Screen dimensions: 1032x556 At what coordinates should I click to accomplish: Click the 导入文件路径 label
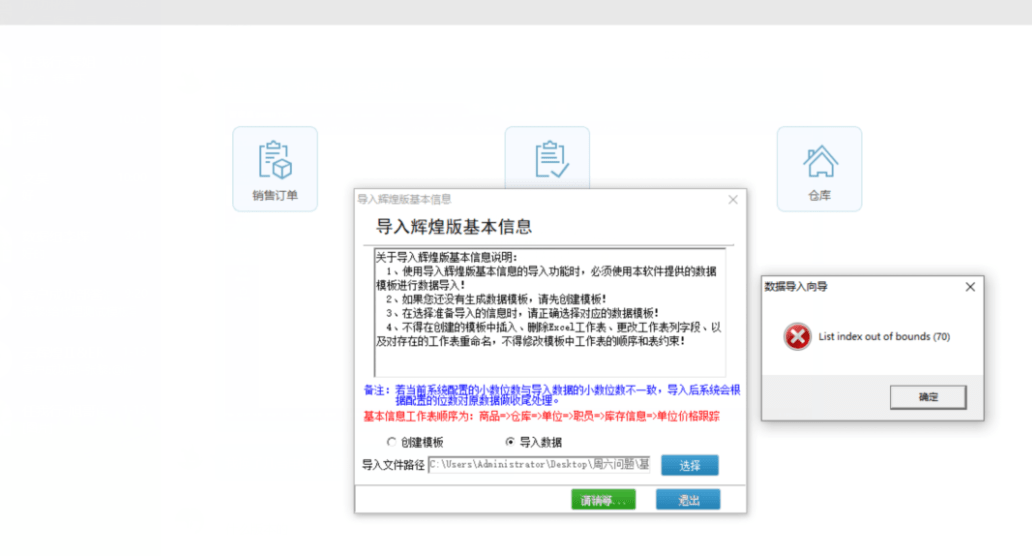pos(393,465)
